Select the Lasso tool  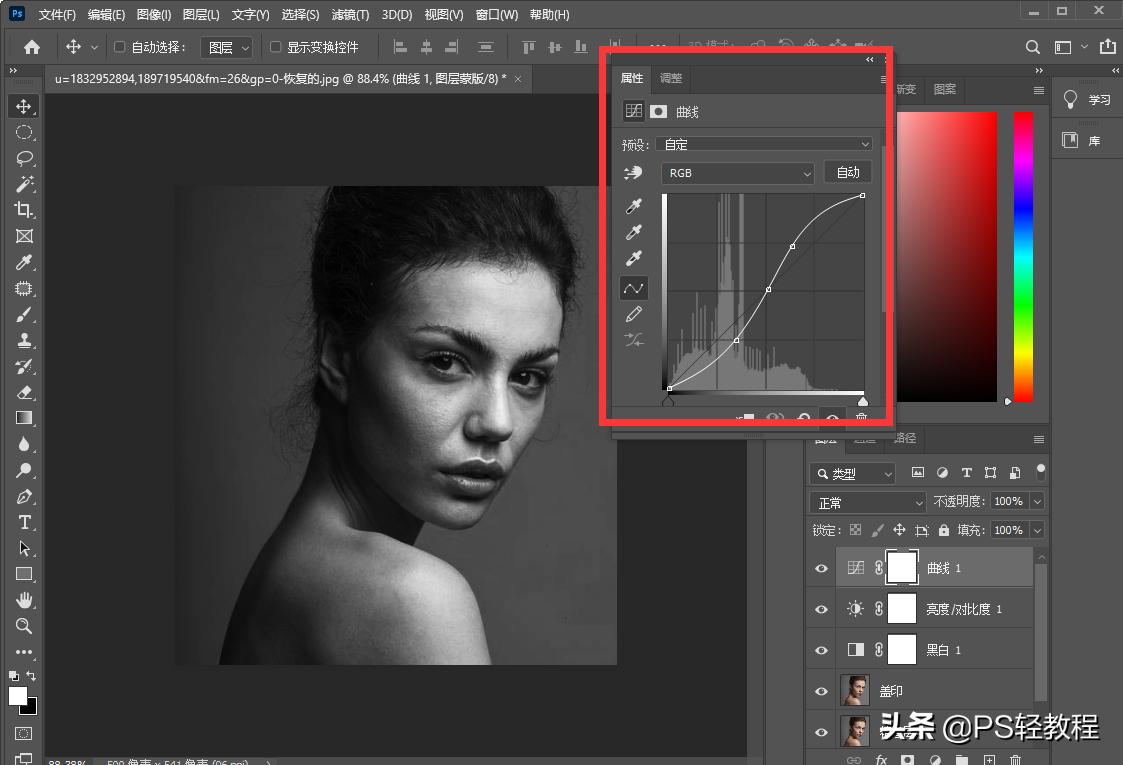(24, 158)
